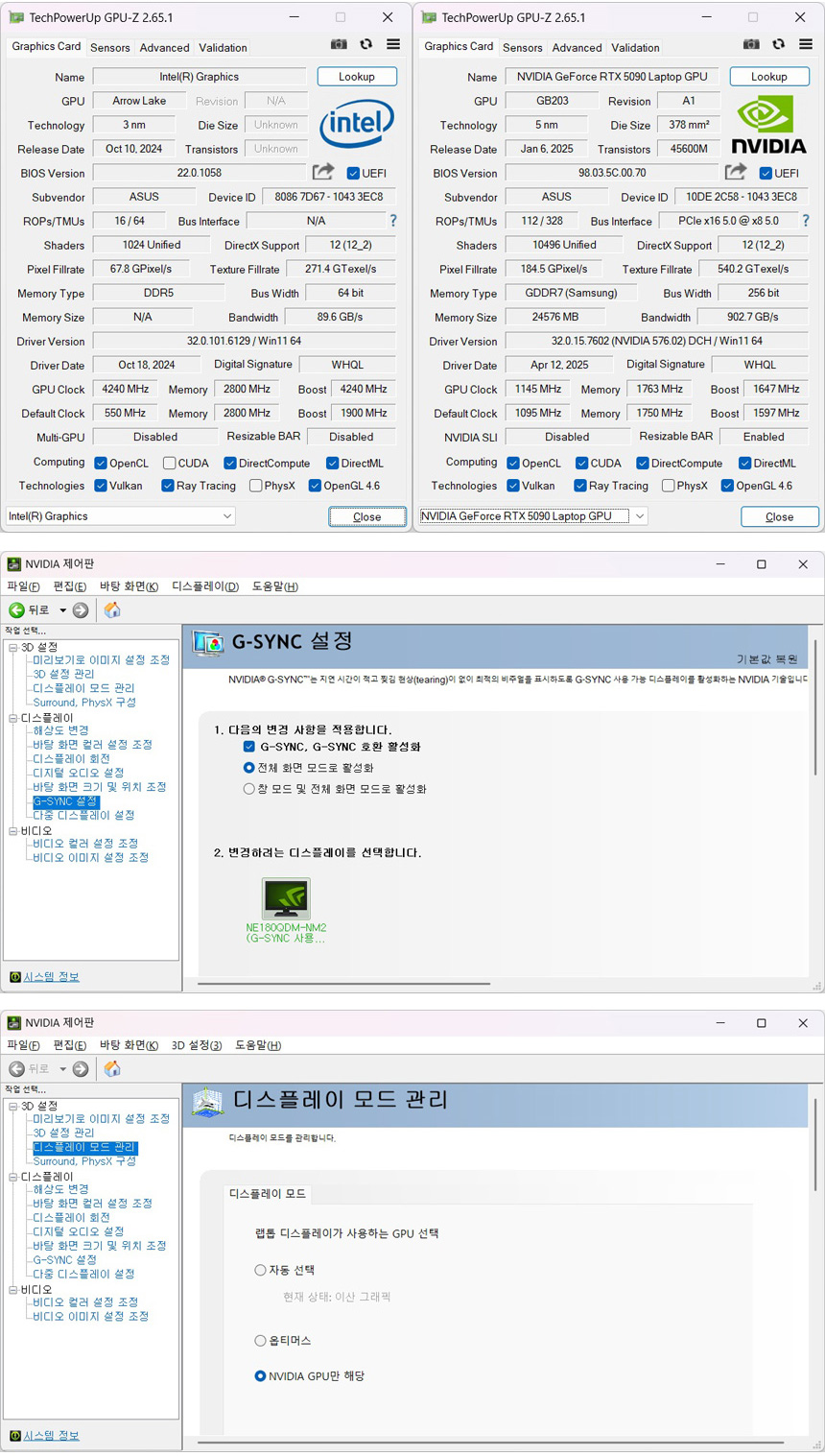
Task: Click the NVIDIA logo in the RTX 5090 GPU-Z window
Action: coord(768,126)
